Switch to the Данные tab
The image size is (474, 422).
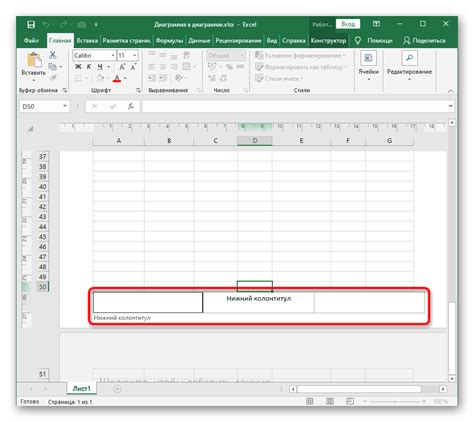[x=199, y=41]
